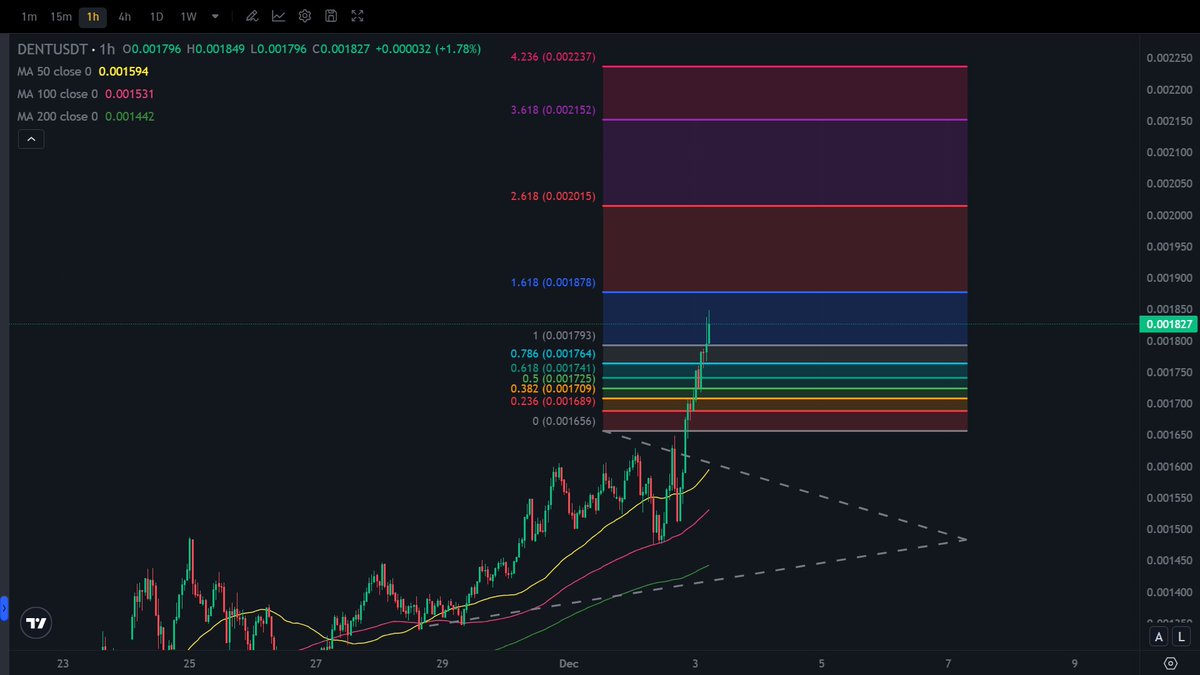
Task: Toggle log scale L button
Action: [1181, 636]
